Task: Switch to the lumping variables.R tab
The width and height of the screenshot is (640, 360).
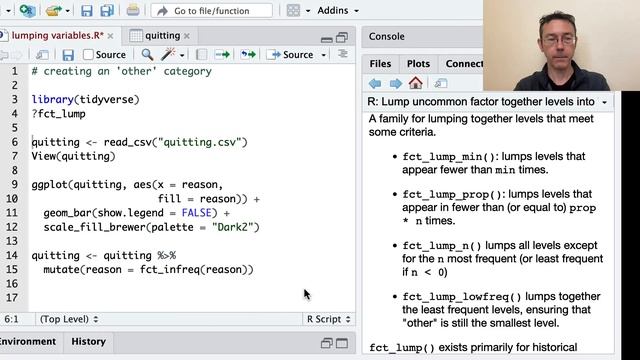Action: pos(57,36)
